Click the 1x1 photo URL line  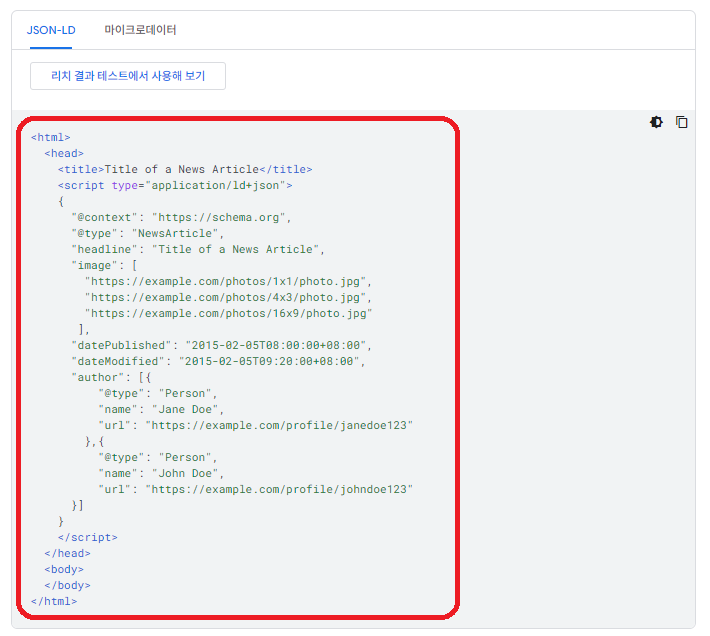pyautogui.click(x=228, y=282)
